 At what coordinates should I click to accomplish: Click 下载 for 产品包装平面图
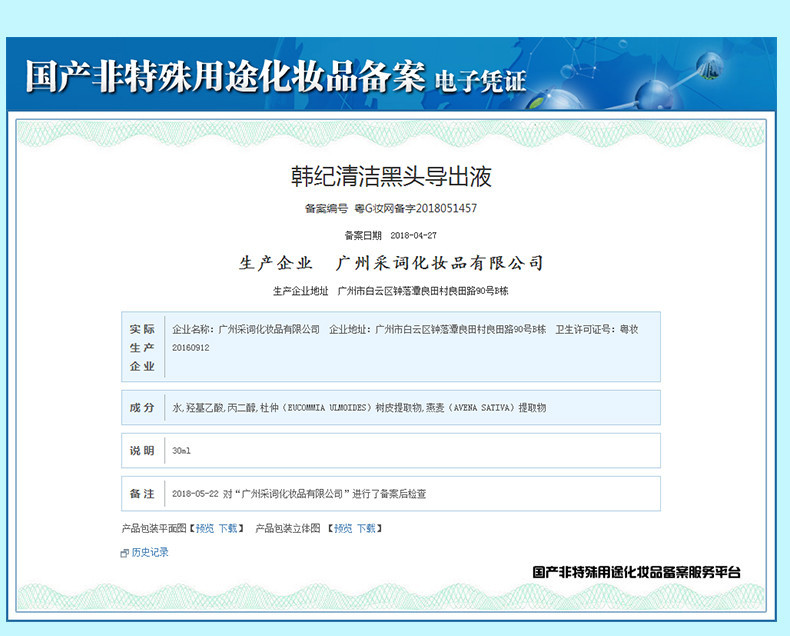[228, 528]
